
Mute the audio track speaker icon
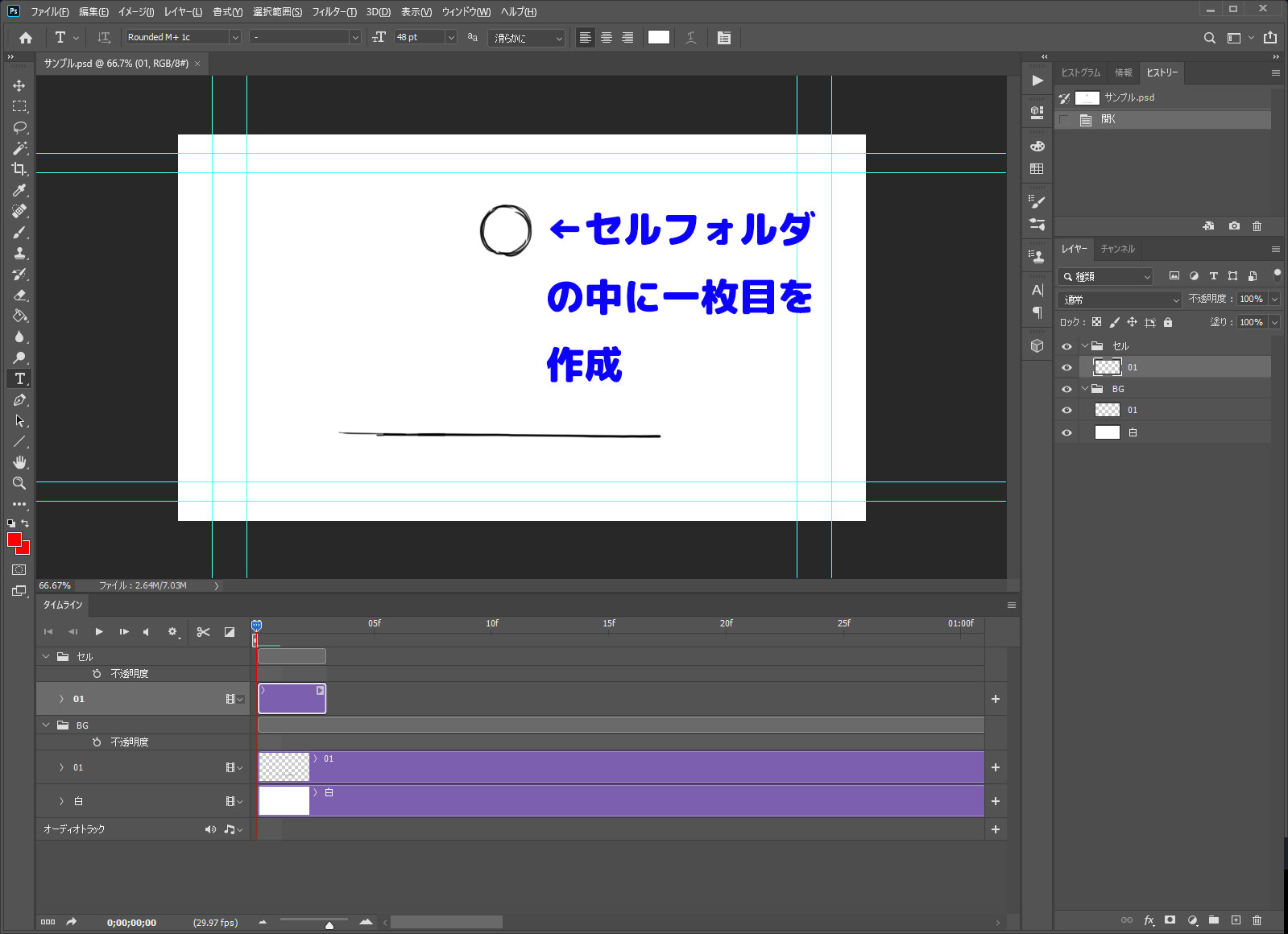[x=210, y=829]
